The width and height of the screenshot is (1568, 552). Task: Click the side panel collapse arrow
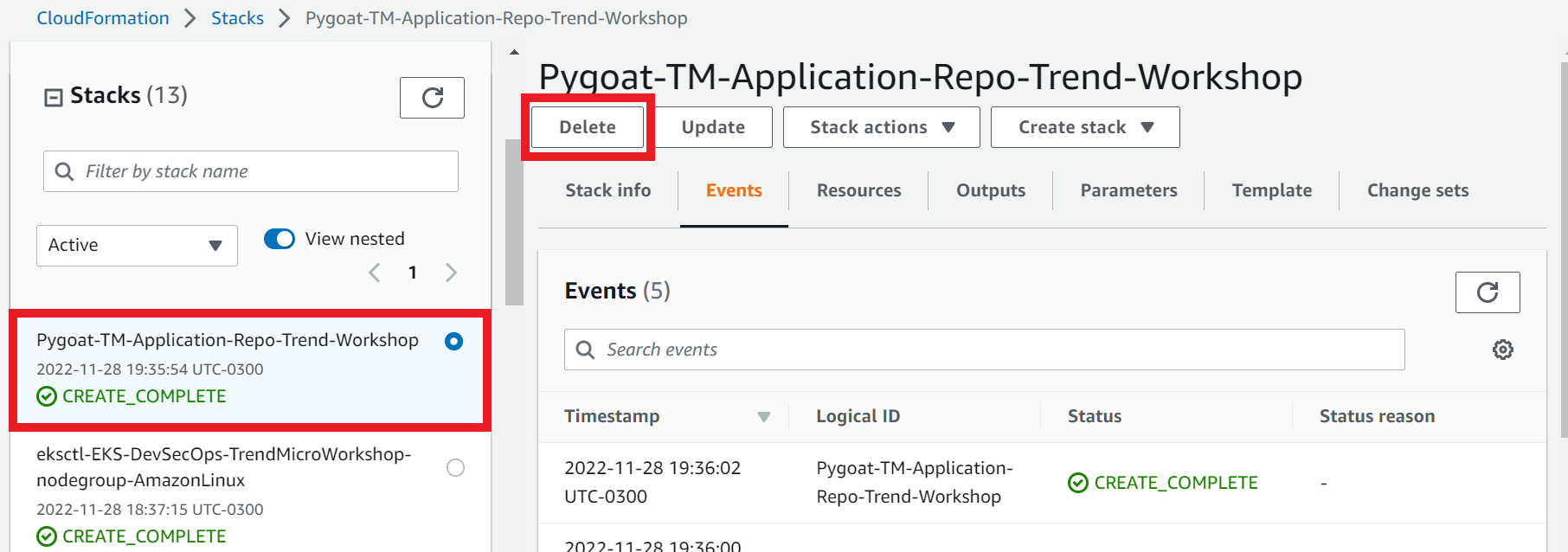514,53
